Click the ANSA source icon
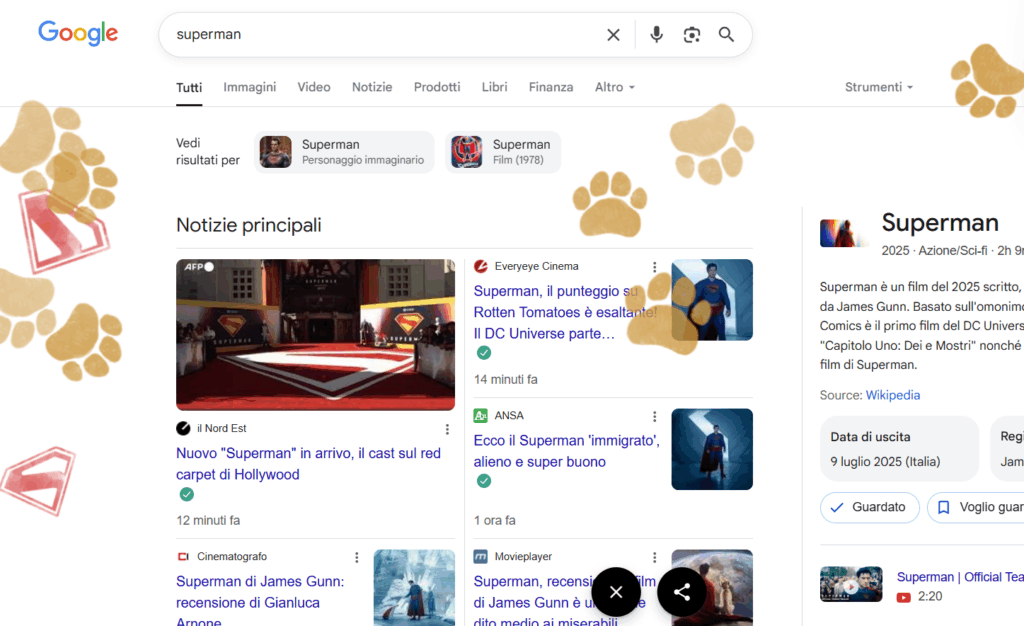This screenshot has height=626, width=1024. point(481,416)
